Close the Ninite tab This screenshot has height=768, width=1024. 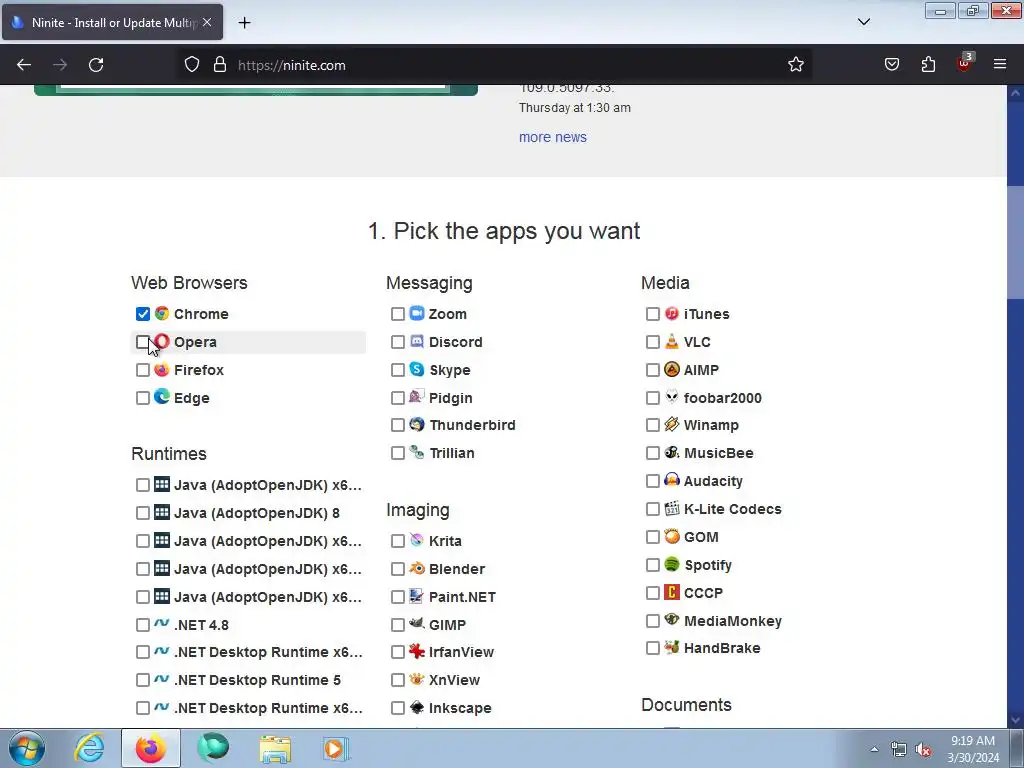click(207, 22)
